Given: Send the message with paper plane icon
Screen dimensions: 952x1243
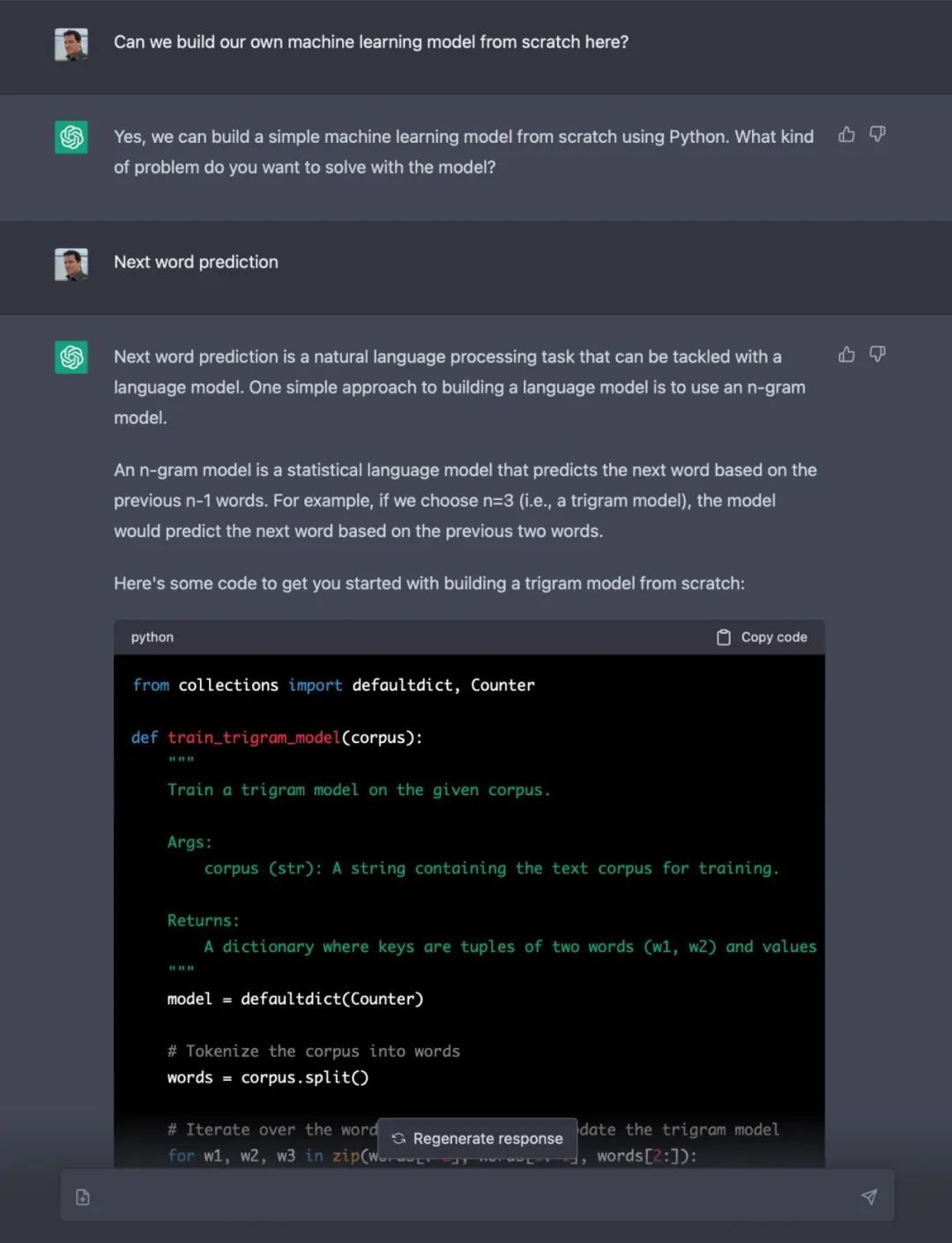Looking at the screenshot, I should [x=869, y=1196].
